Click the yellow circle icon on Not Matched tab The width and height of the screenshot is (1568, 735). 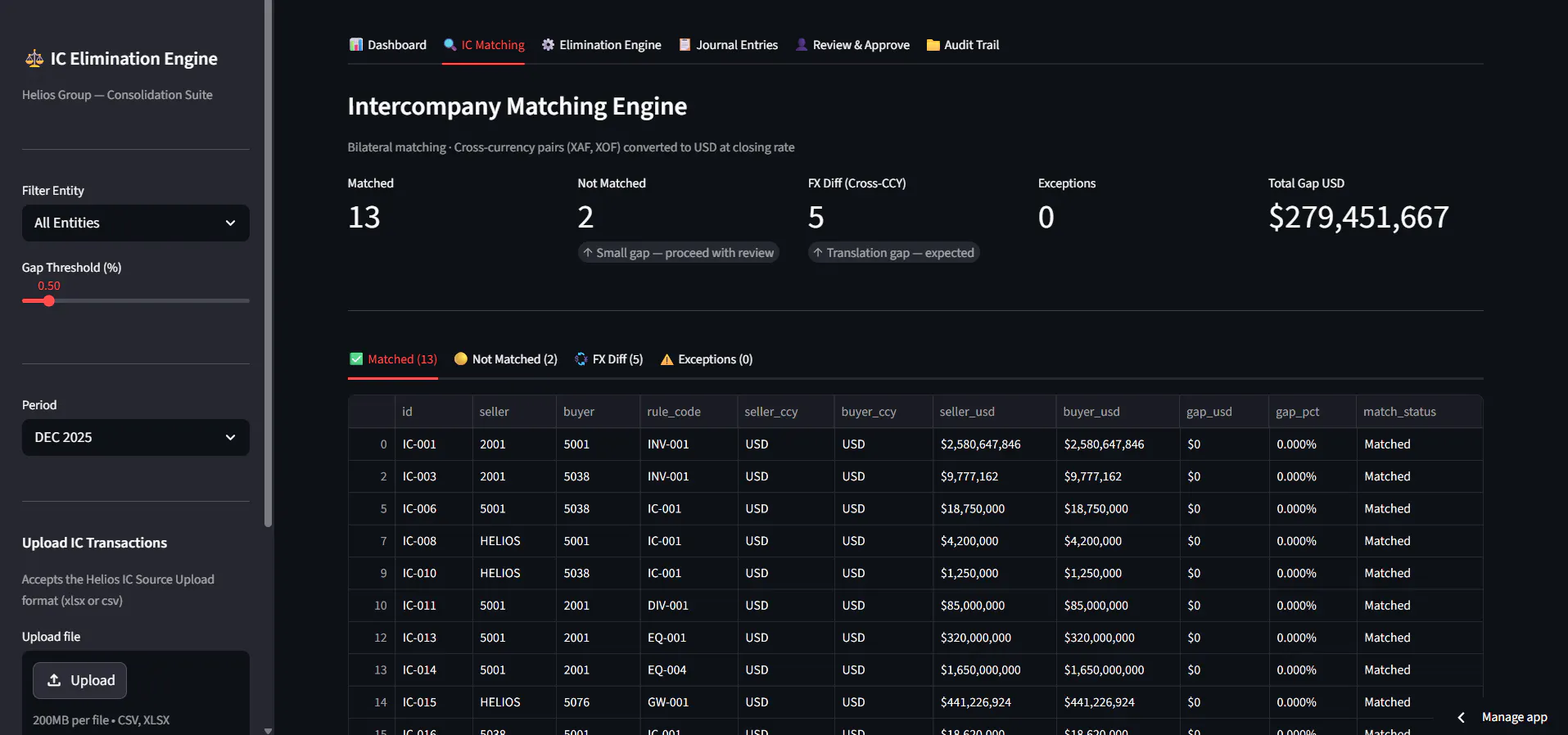pyautogui.click(x=460, y=358)
